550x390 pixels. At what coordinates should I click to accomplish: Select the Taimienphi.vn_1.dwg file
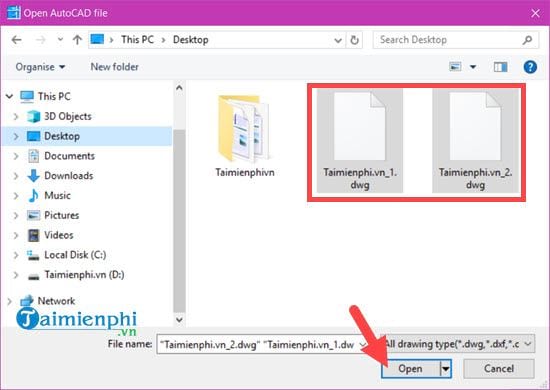360,140
